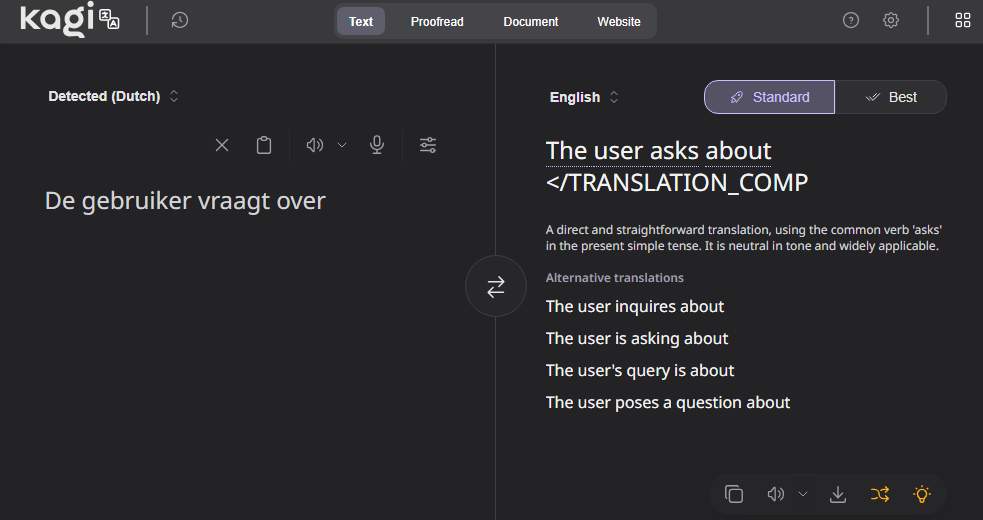Select Standard translation quality
The height and width of the screenshot is (520, 983).
pos(769,97)
